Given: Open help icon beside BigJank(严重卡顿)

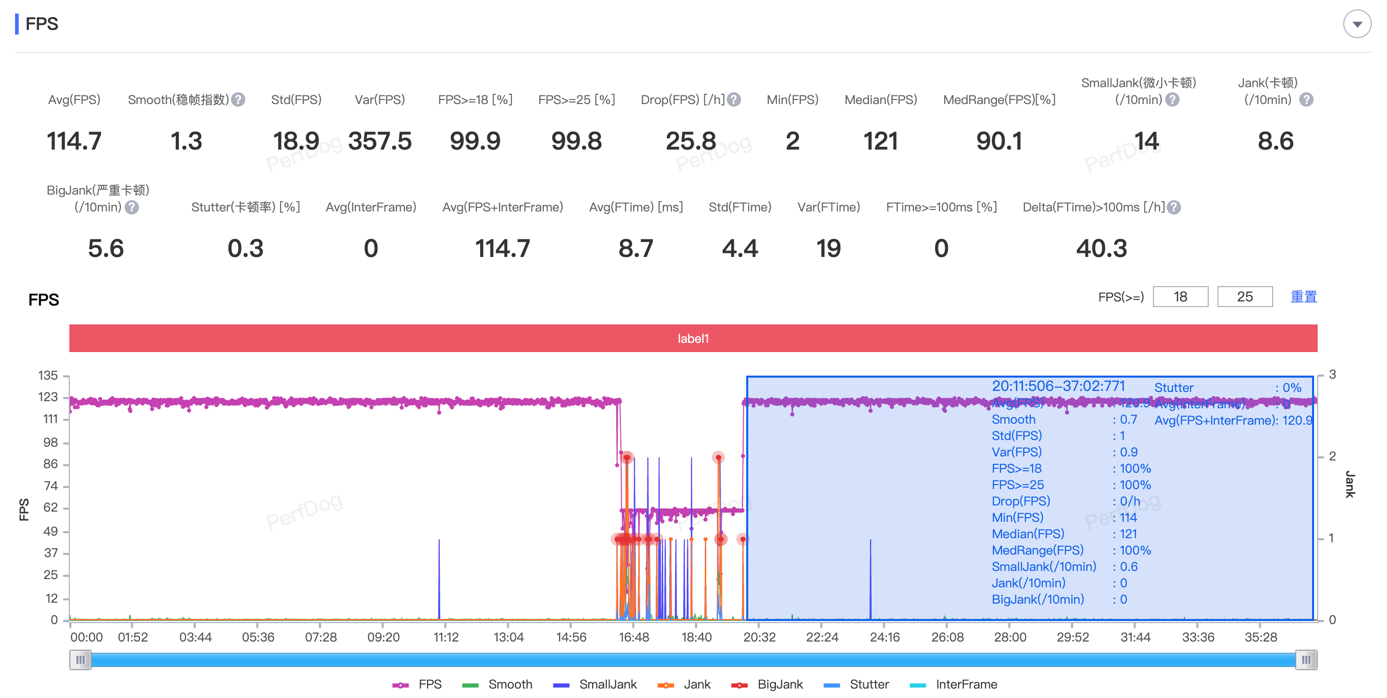Looking at the screenshot, I should [x=132, y=207].
